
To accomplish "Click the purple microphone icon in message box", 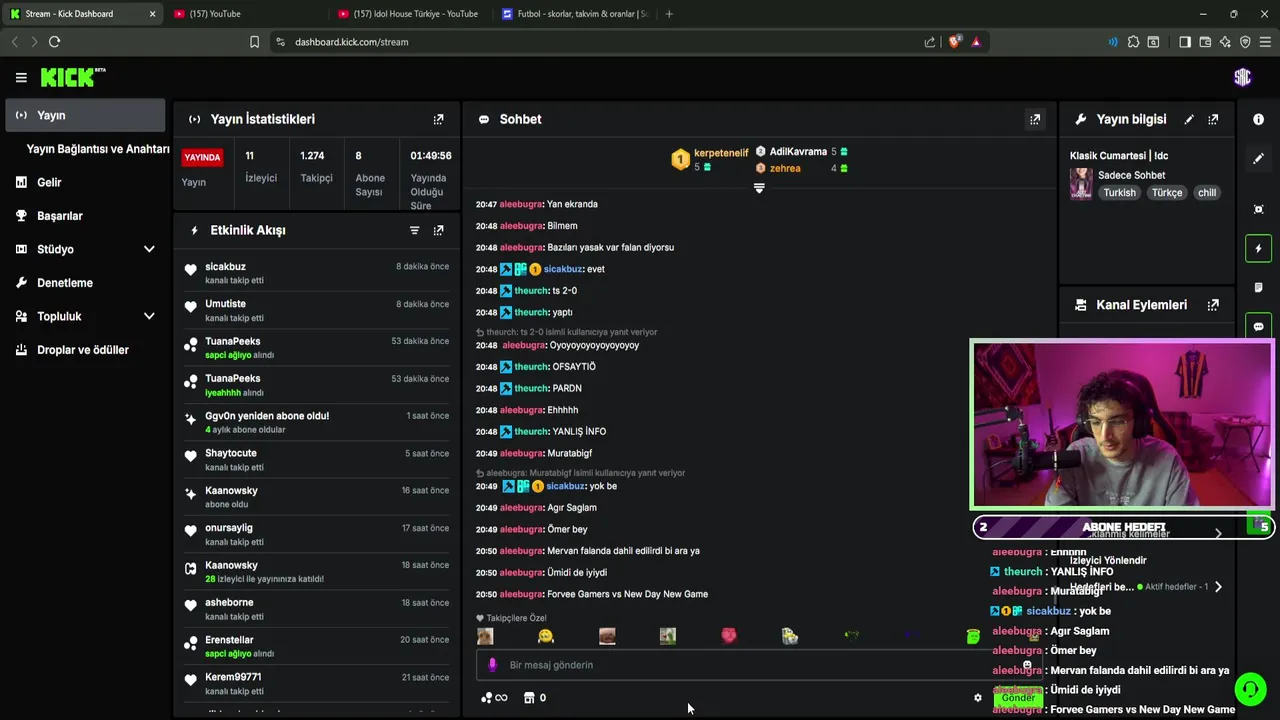I will pos(492,665).
